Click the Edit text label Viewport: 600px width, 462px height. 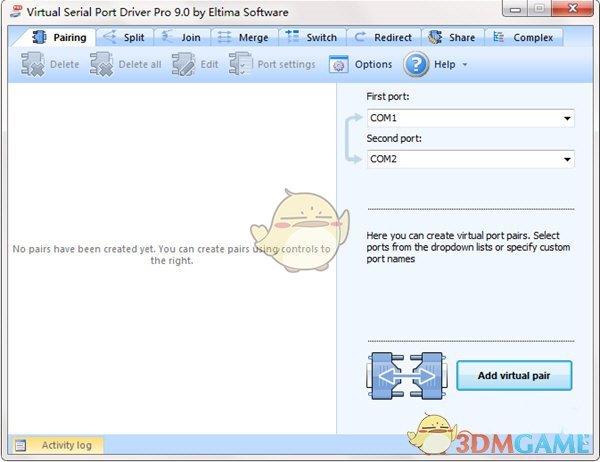point(209,64)
